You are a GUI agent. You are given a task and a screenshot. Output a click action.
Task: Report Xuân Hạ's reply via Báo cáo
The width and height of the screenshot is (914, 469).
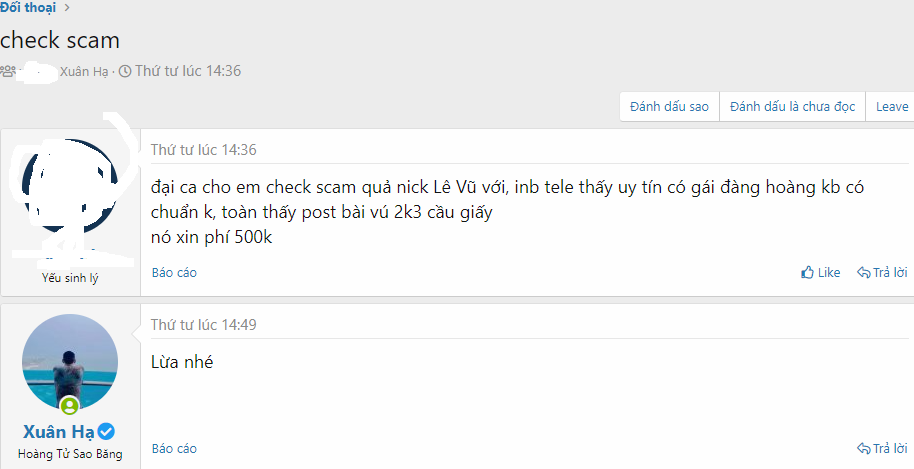click(x=174, y=449)
